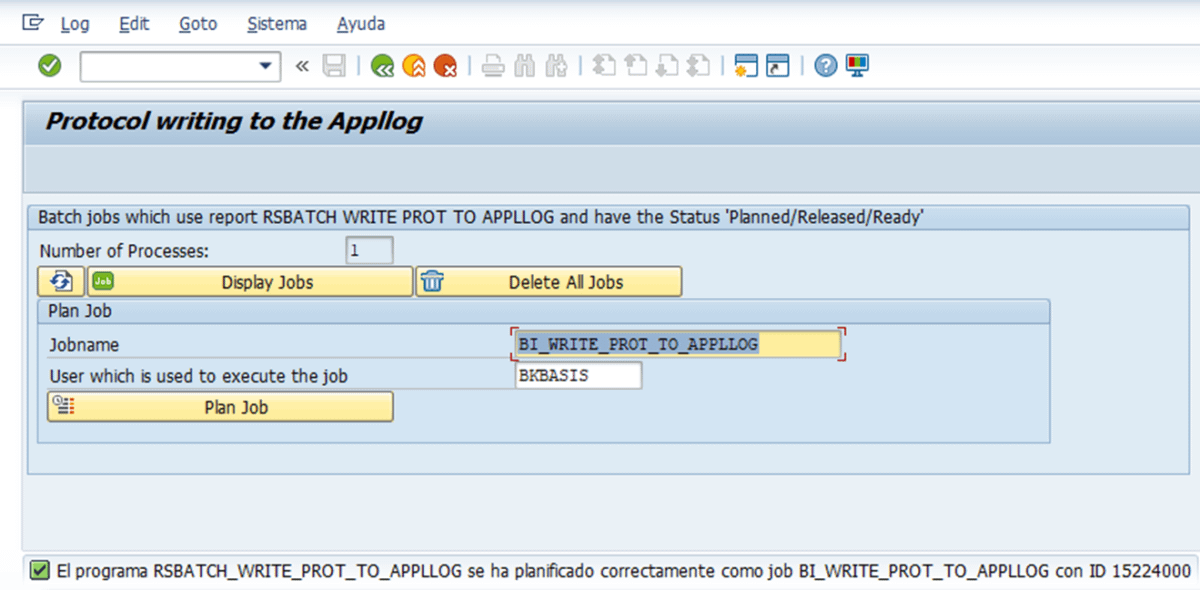Click the orange Exit icon
Image resolution: width=1200 pixels, height=590 pixels.
[413, 67]
